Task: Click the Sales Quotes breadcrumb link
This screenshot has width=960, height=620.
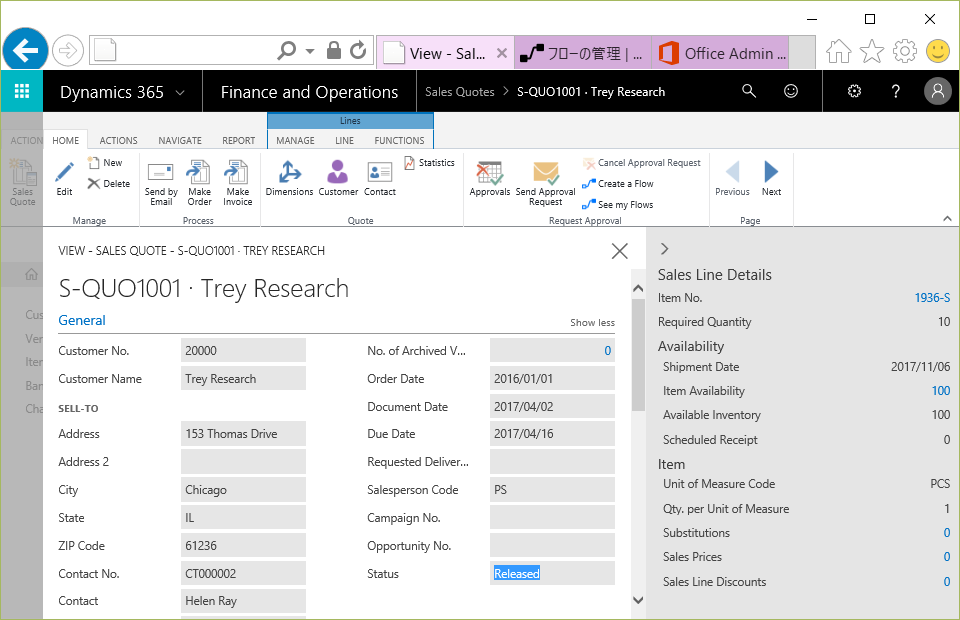Action: point(460,92)
